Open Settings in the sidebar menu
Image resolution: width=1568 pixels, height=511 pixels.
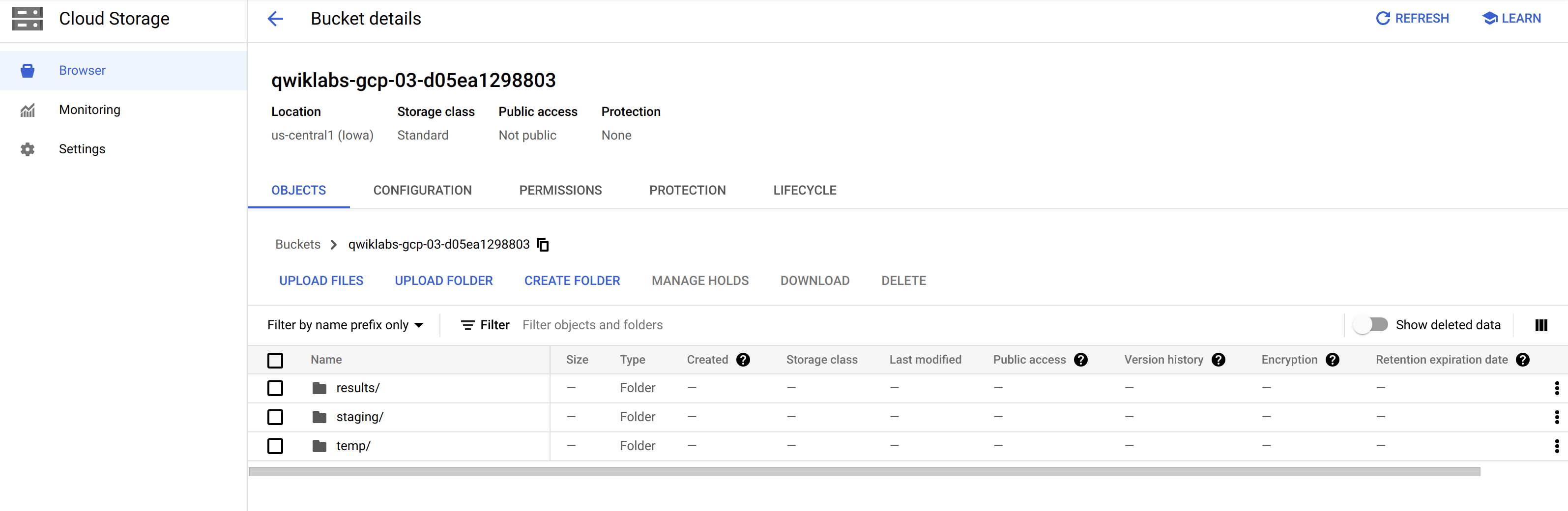click(123, 149)
